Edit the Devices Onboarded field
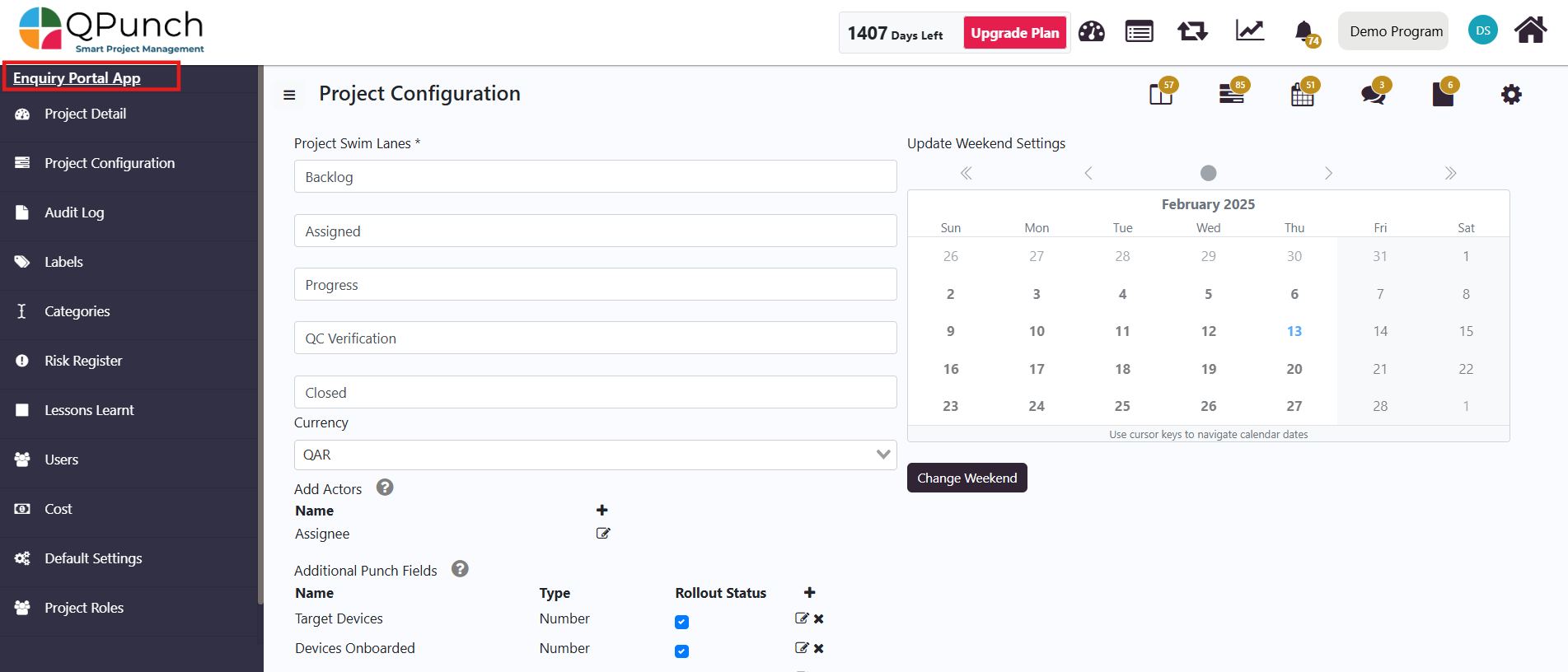This screenshot has height=672, width=1568. coord(802,648)
